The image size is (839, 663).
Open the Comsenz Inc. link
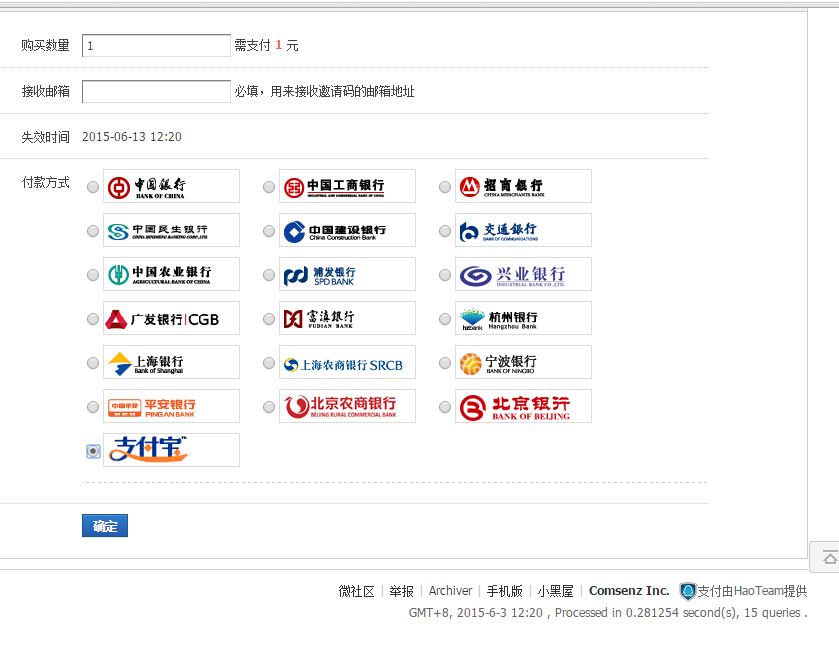629,591
